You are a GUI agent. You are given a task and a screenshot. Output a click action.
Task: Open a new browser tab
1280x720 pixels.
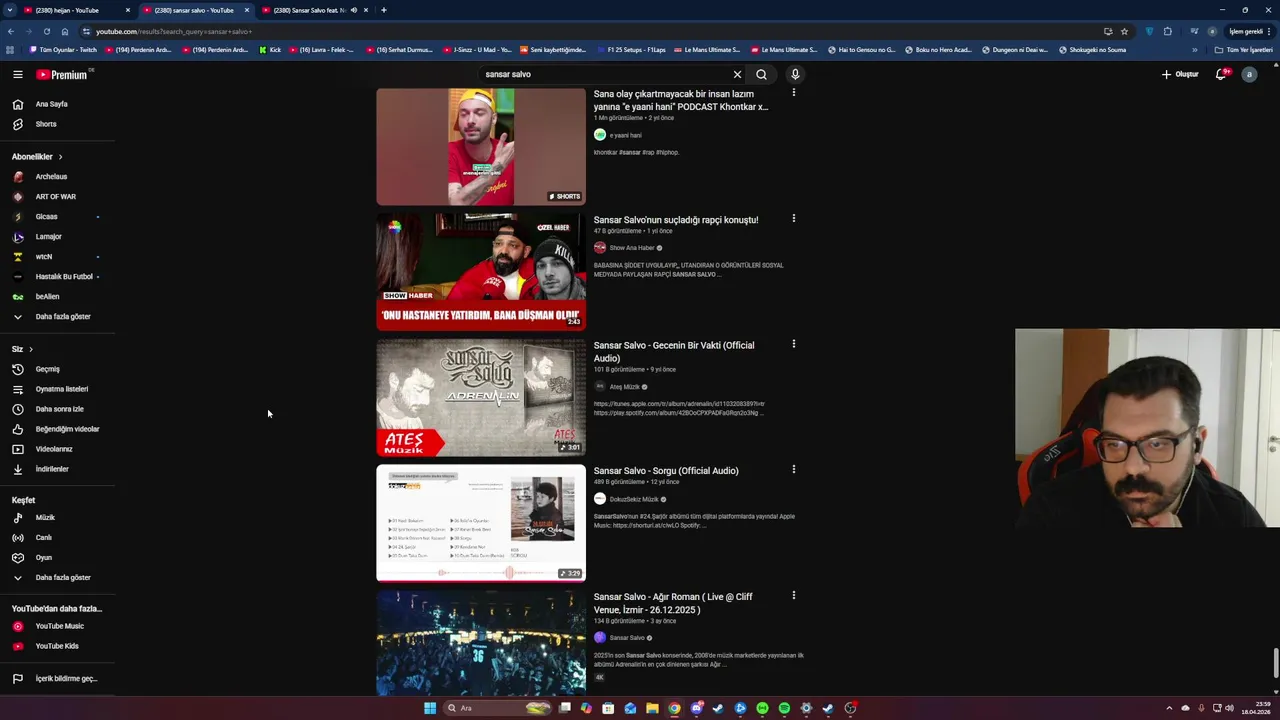pos(384,10)
